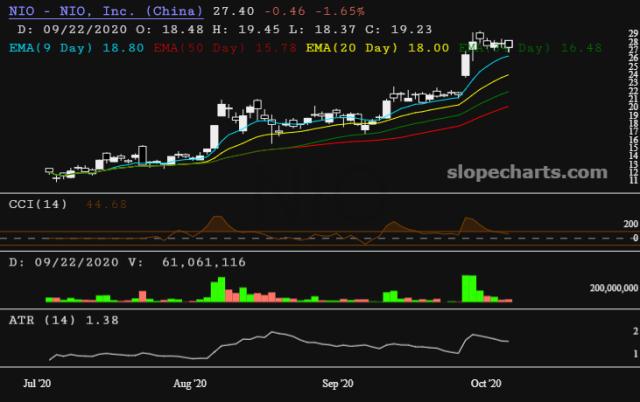Jump to Sep '20 on the time axis
The height and width of the screenshot is (402, 640).
click(339, 383)
